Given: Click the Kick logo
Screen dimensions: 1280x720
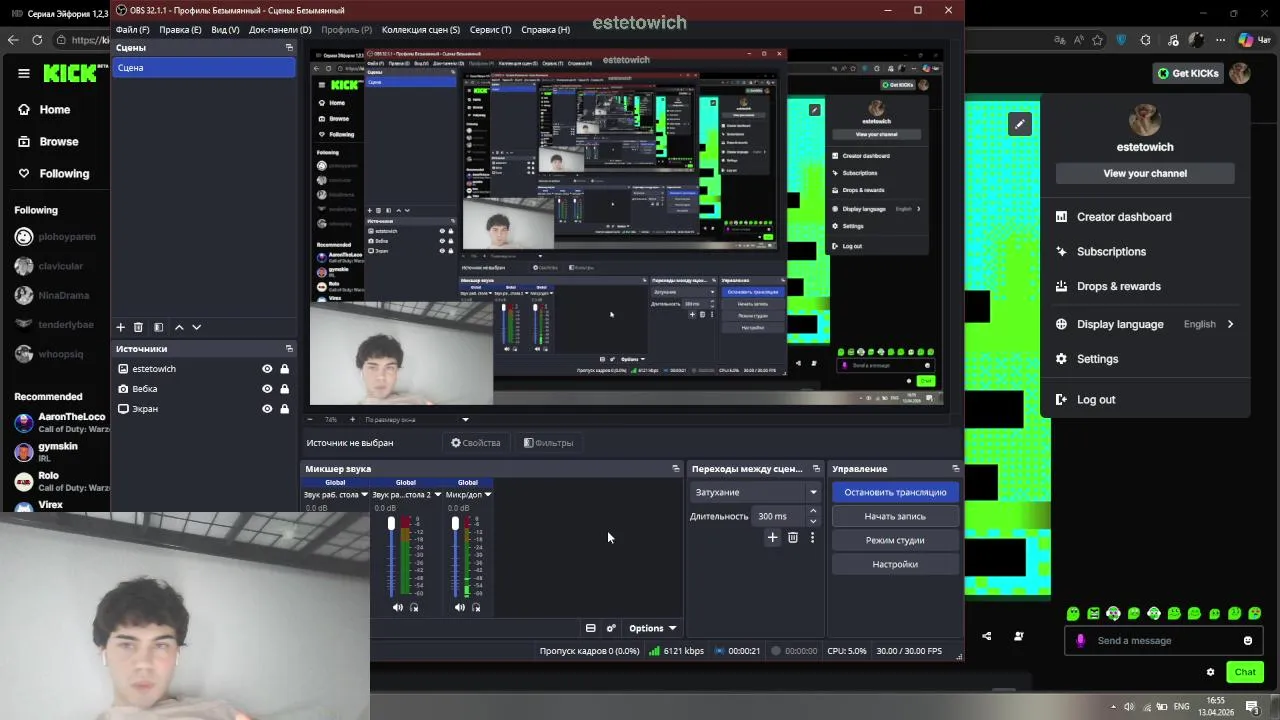Looking at the screenshot, I should click(x=70, y=73).
